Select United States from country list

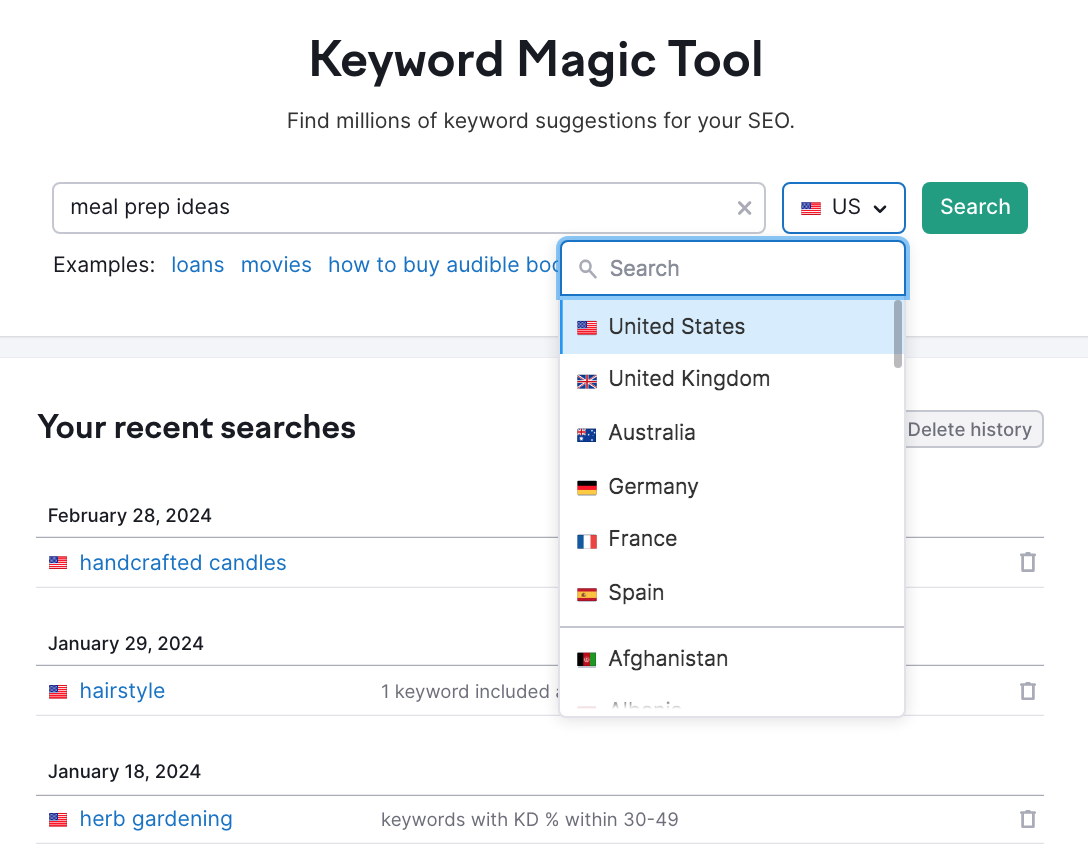pos(676,327)
